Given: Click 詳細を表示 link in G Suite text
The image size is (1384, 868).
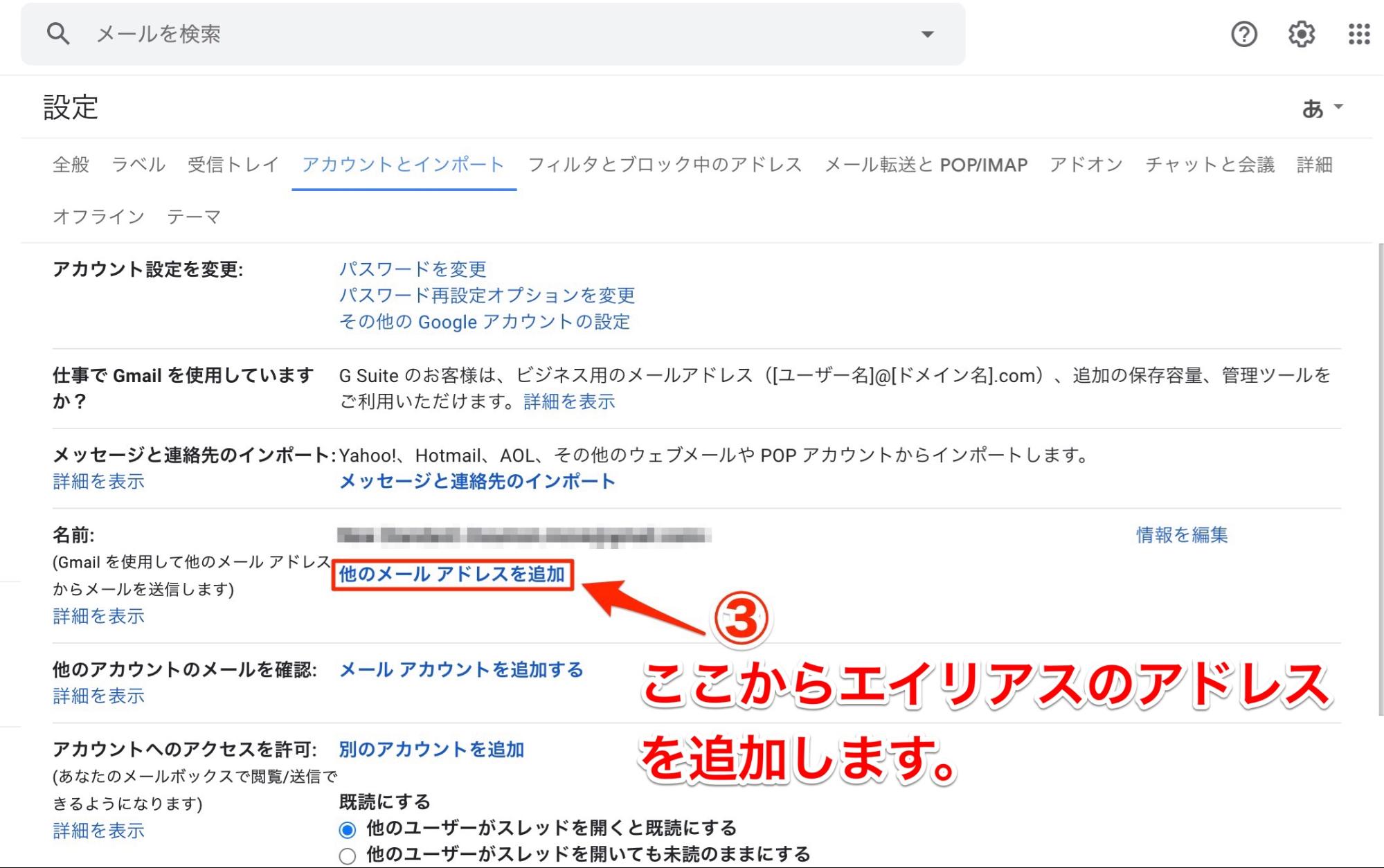Looking at the screenshot, I should 569,401.
